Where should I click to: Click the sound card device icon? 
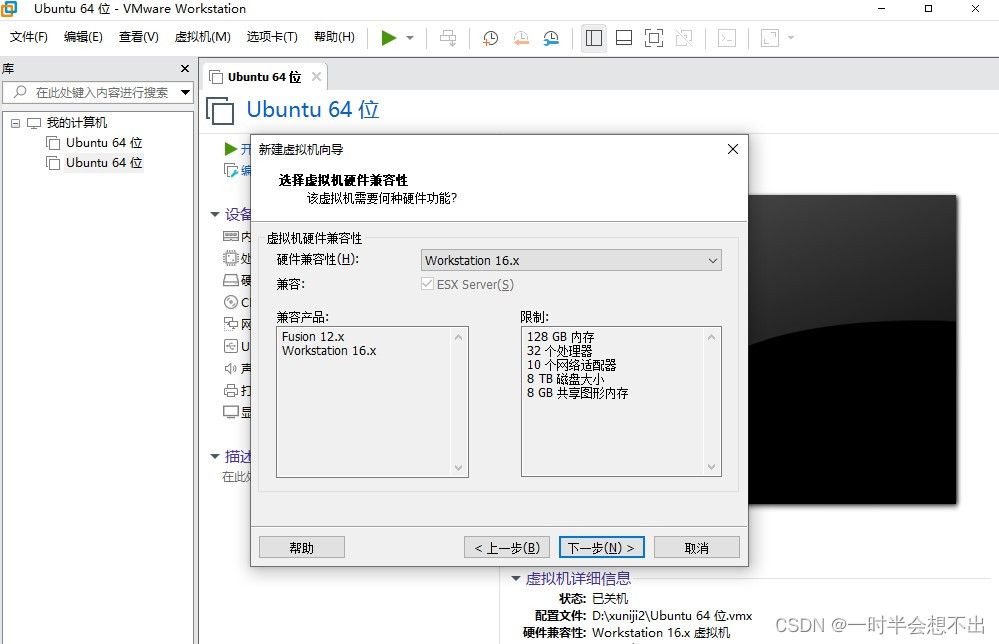pos(231,368)
